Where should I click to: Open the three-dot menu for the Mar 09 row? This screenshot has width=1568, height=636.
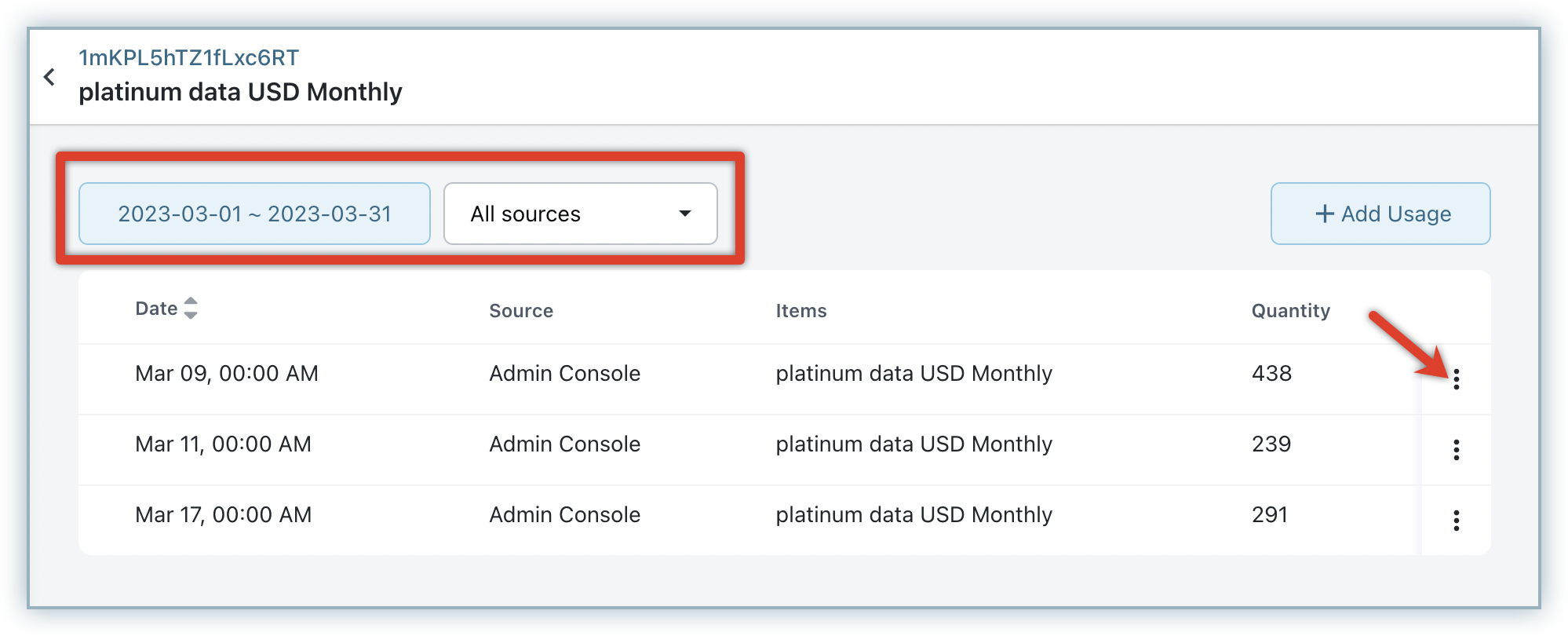(1456, 379)
